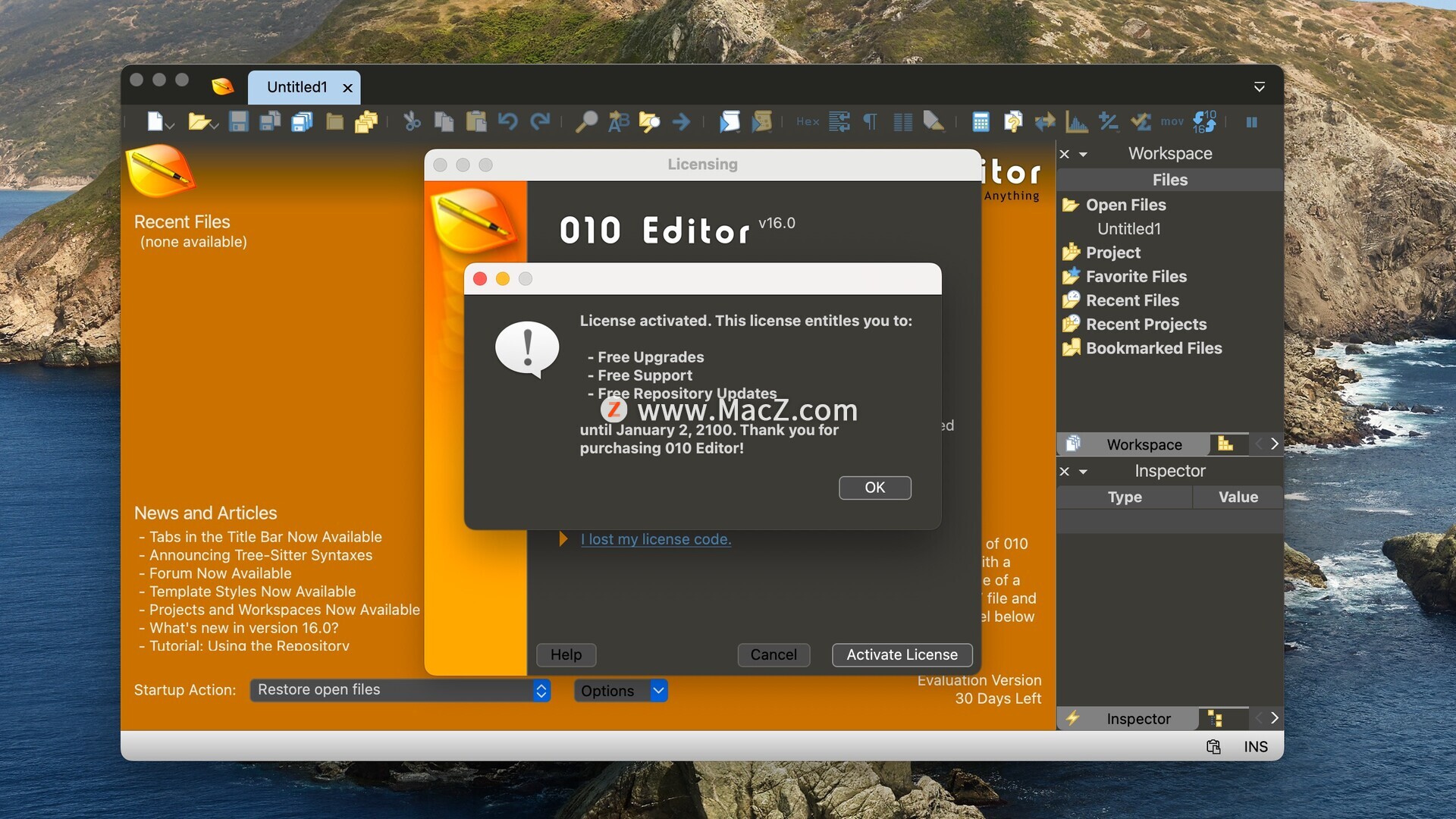
Task: Click the Save All stacked disks icon
Action: tap(302, 121)
